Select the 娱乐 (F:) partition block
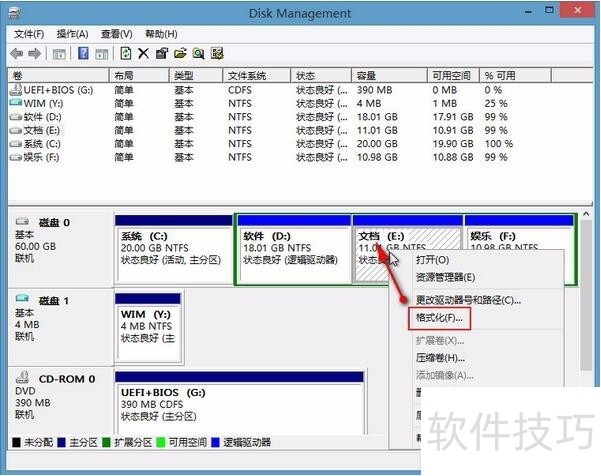Image resolution: width=601 pixels, height=476 pixels. pos(519,233)
